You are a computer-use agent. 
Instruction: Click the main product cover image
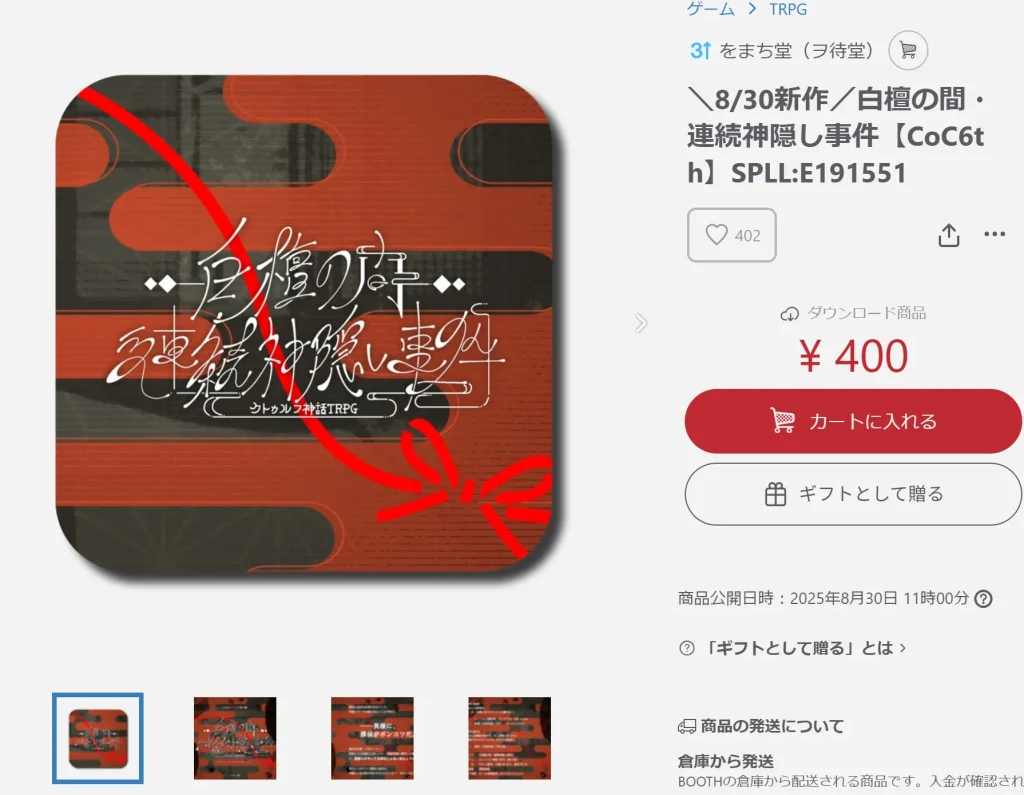[304, 325]
